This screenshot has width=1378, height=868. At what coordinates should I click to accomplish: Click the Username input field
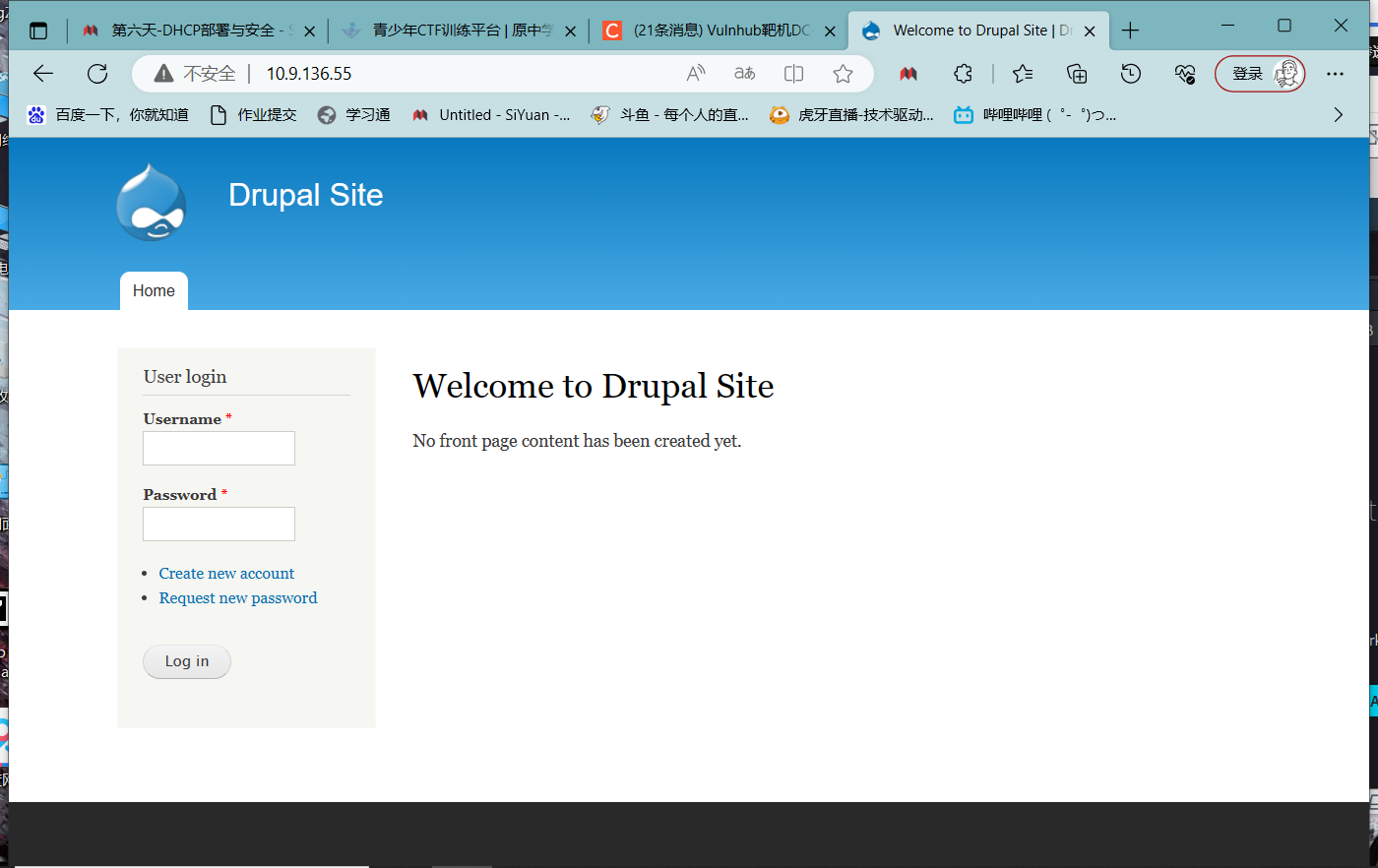pos(219,449)
